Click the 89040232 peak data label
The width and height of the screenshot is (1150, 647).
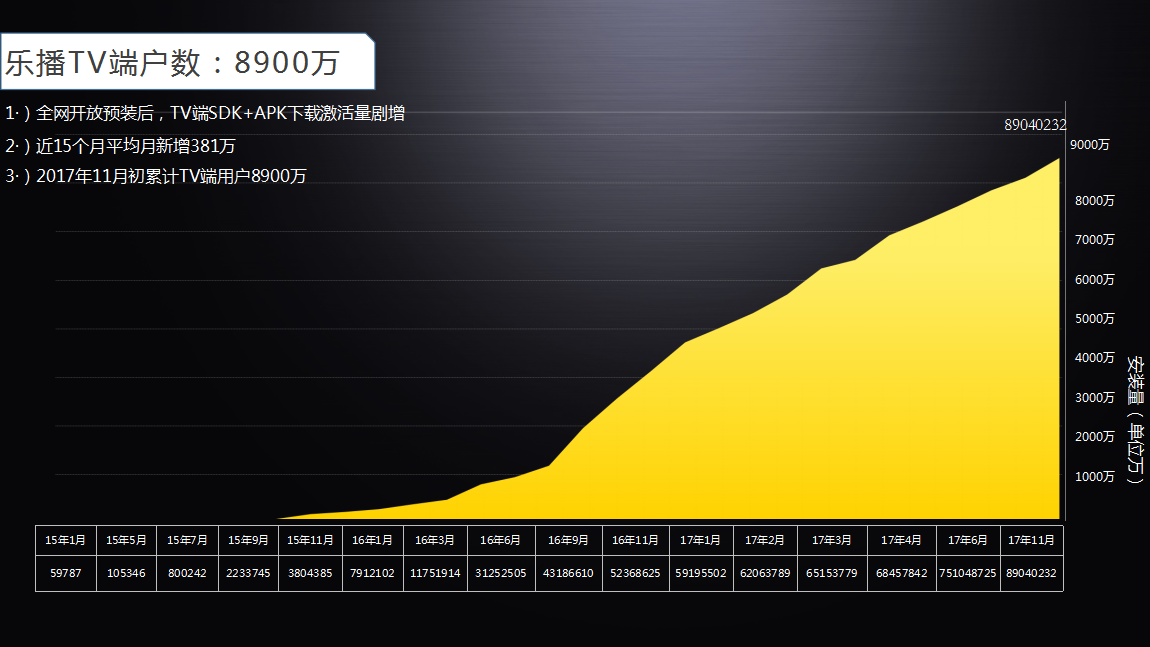(x=1035, y=125)
